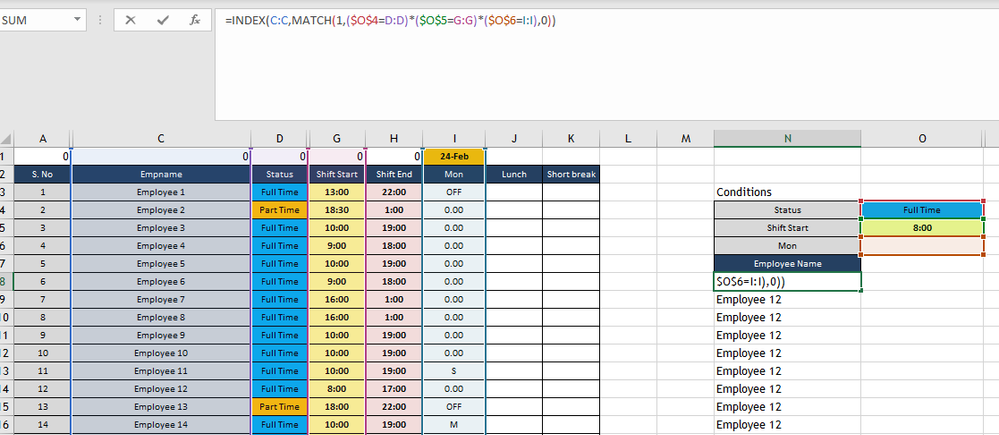999x435 pixels.
Task: Select column H header
Action: coord(394,139)
